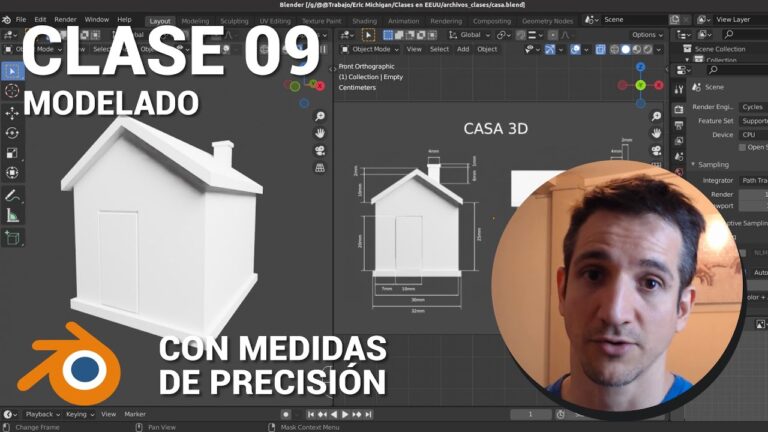The height and width of the screenshot is (432, 768).
Task: Open the Edit menu
Action: (x=41, y=20)
